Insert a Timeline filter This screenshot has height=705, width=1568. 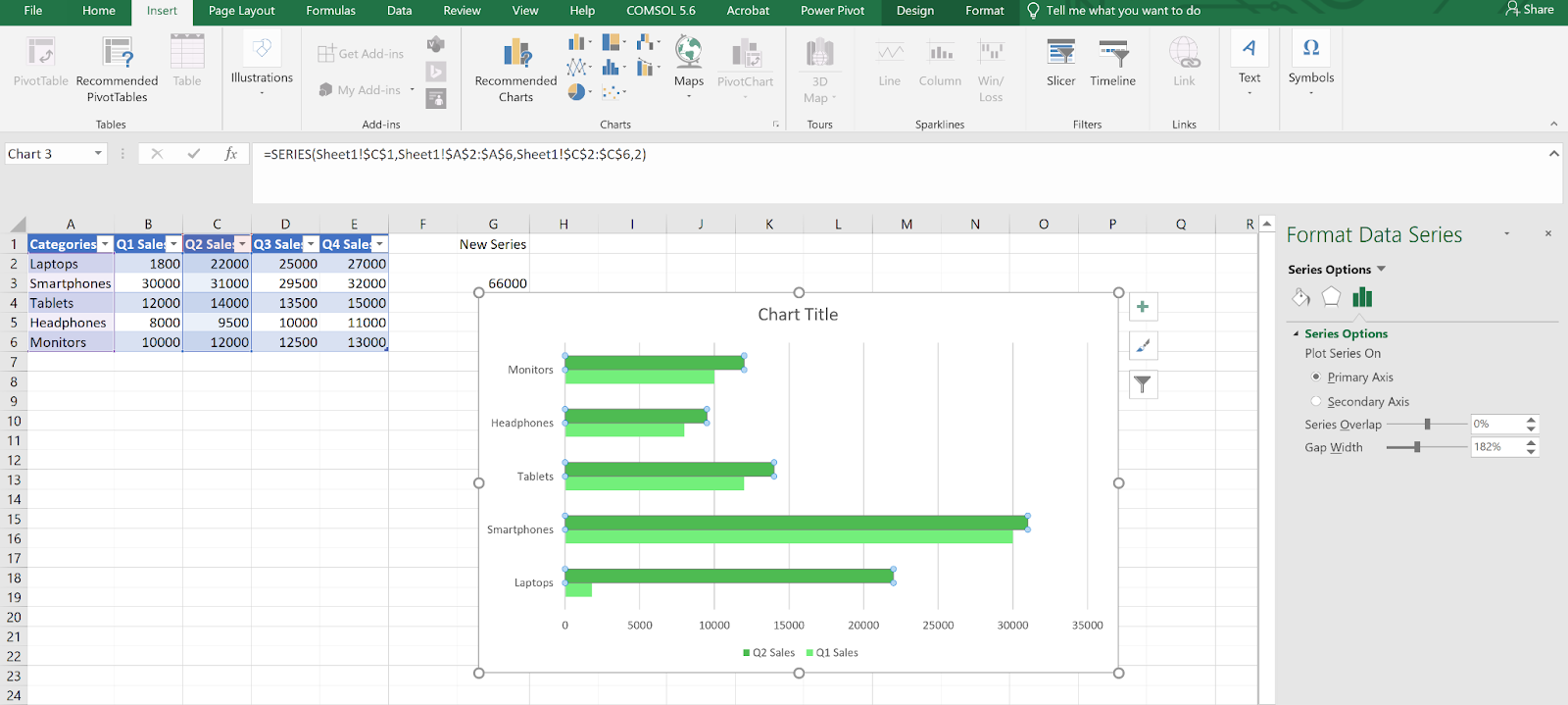1113,63
